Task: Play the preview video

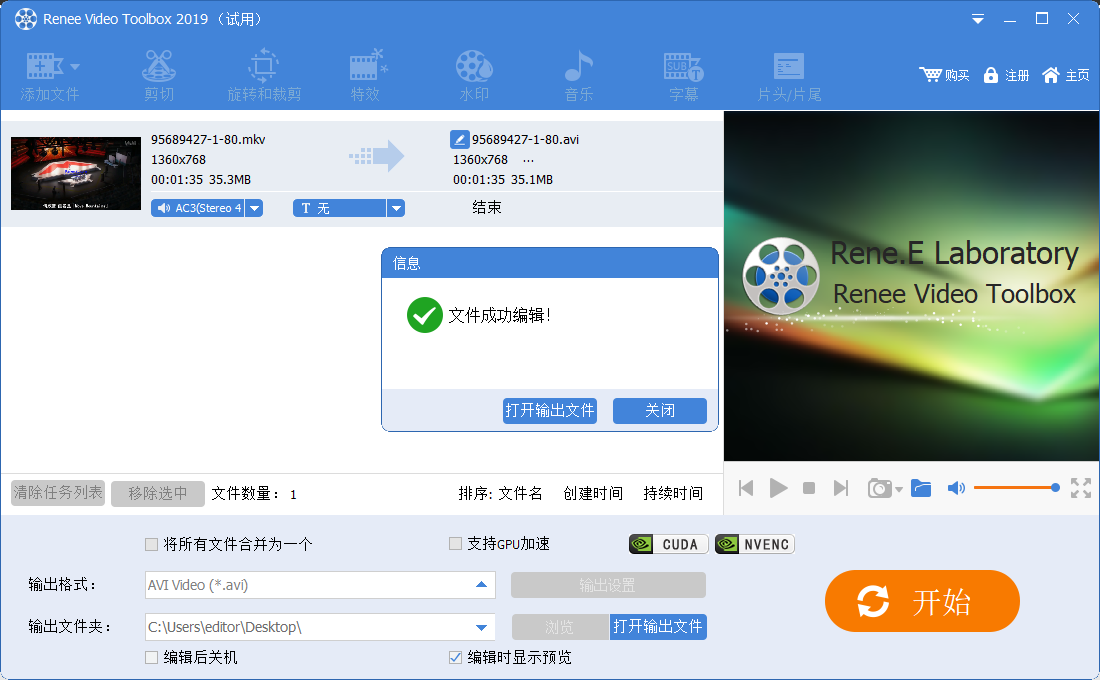Action: [x=778, y=488]
